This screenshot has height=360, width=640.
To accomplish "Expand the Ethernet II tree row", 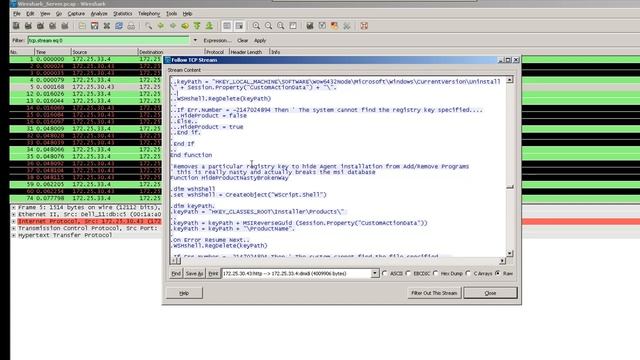I will tap(14, 214).
